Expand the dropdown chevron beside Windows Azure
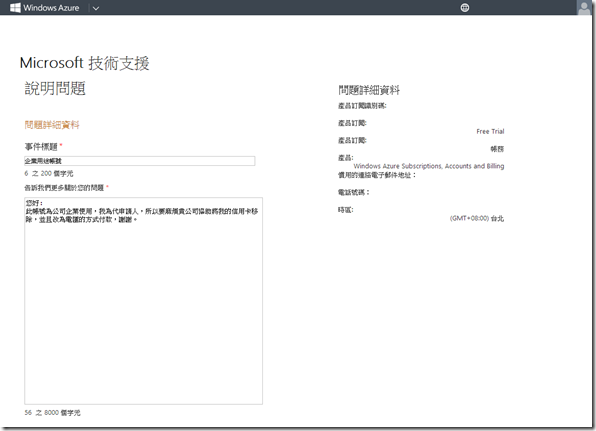This screenshot has height=431, width=596. pyautogui.click(x=96, y=8)
